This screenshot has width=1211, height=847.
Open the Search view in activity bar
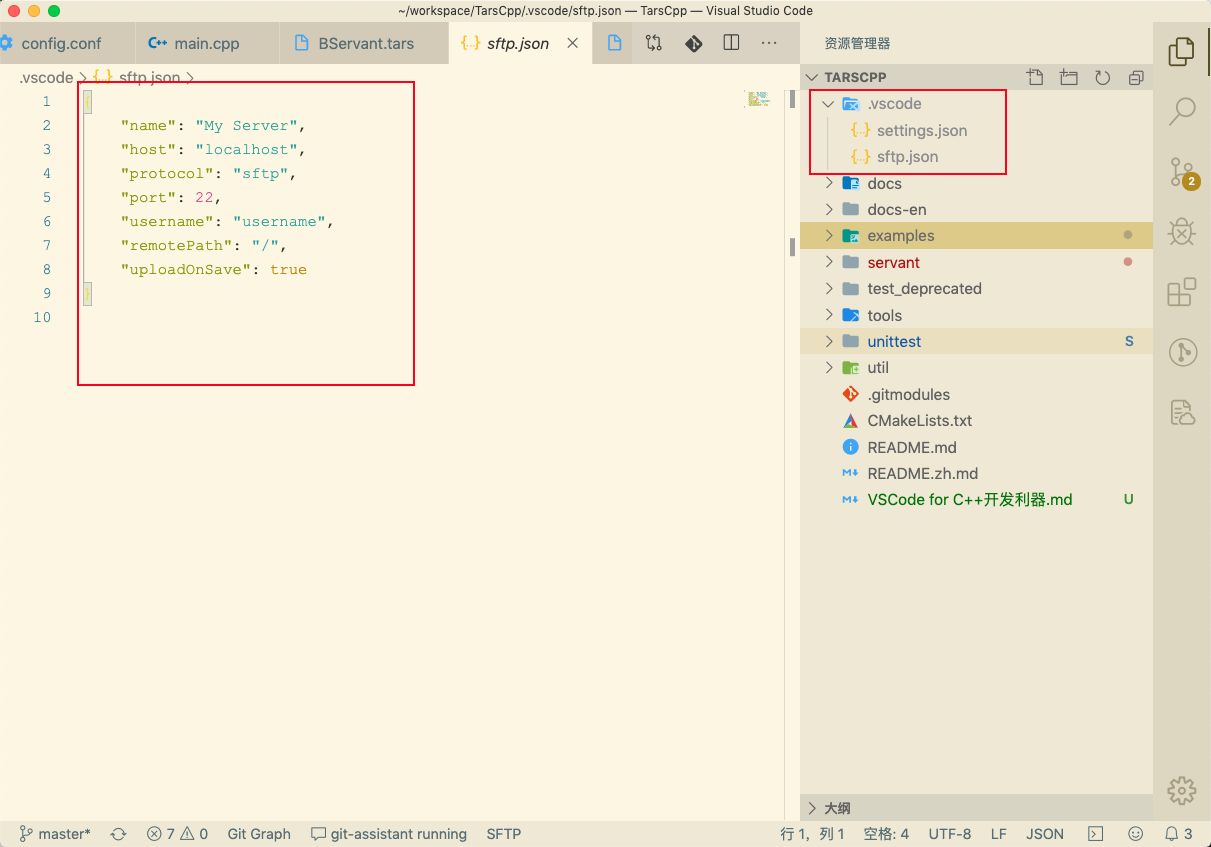coord(1182,110)
